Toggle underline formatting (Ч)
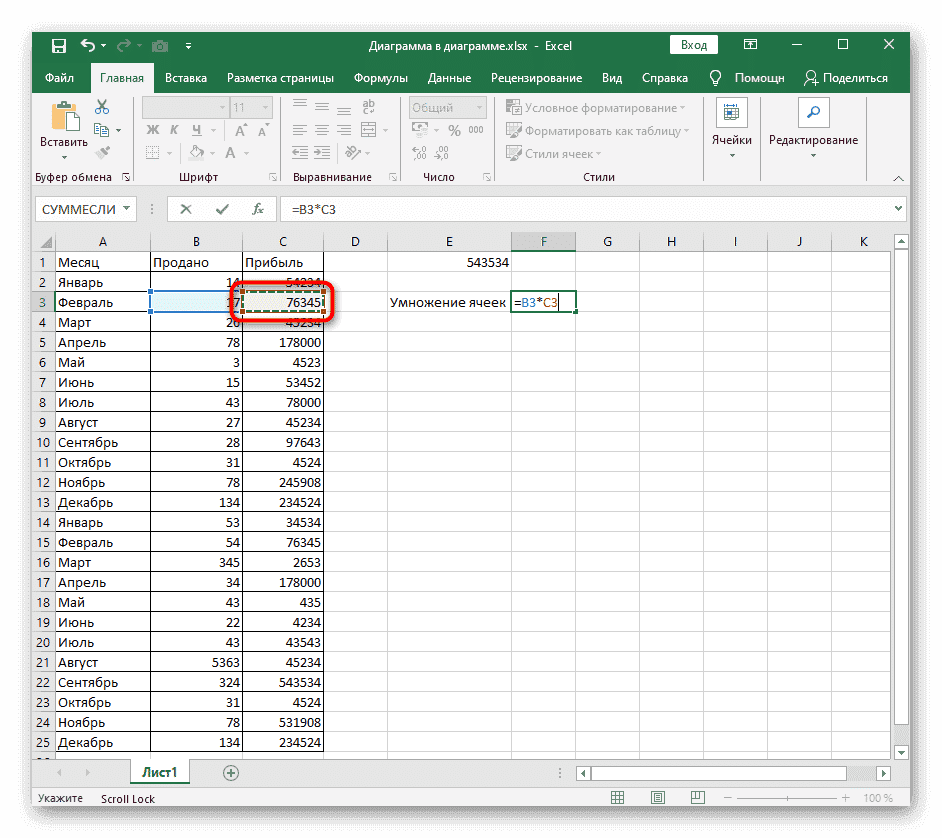The height and width of the screenshot is (838, 942). [x=196, y=129]
